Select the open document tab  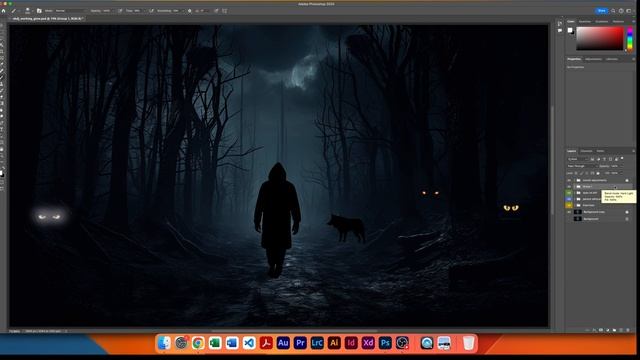pos(47,19)
